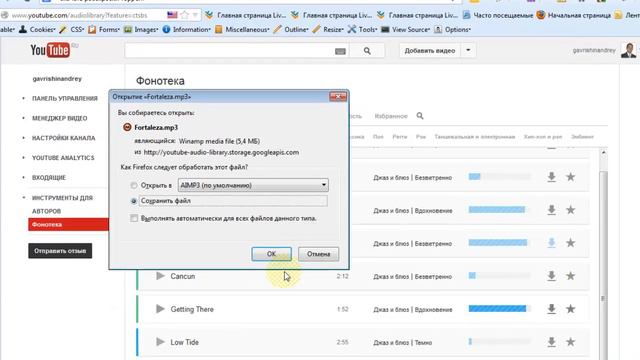The image size is (640, 360).
Task: Open the on-screen keyboard icon in search box
Action: click(340, 51)
